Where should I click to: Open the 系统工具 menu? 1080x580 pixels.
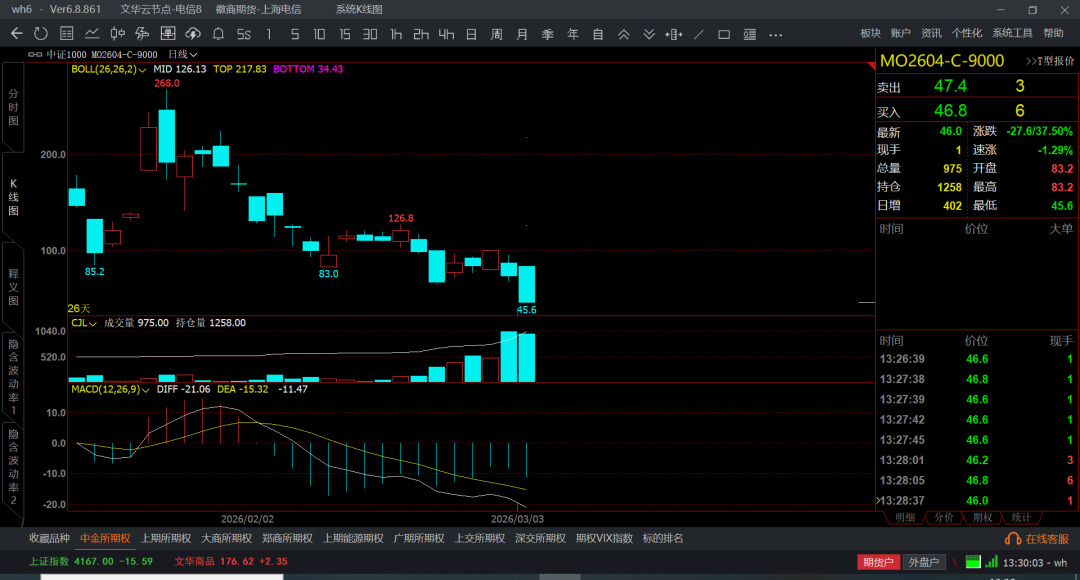tap(1012, 34)
